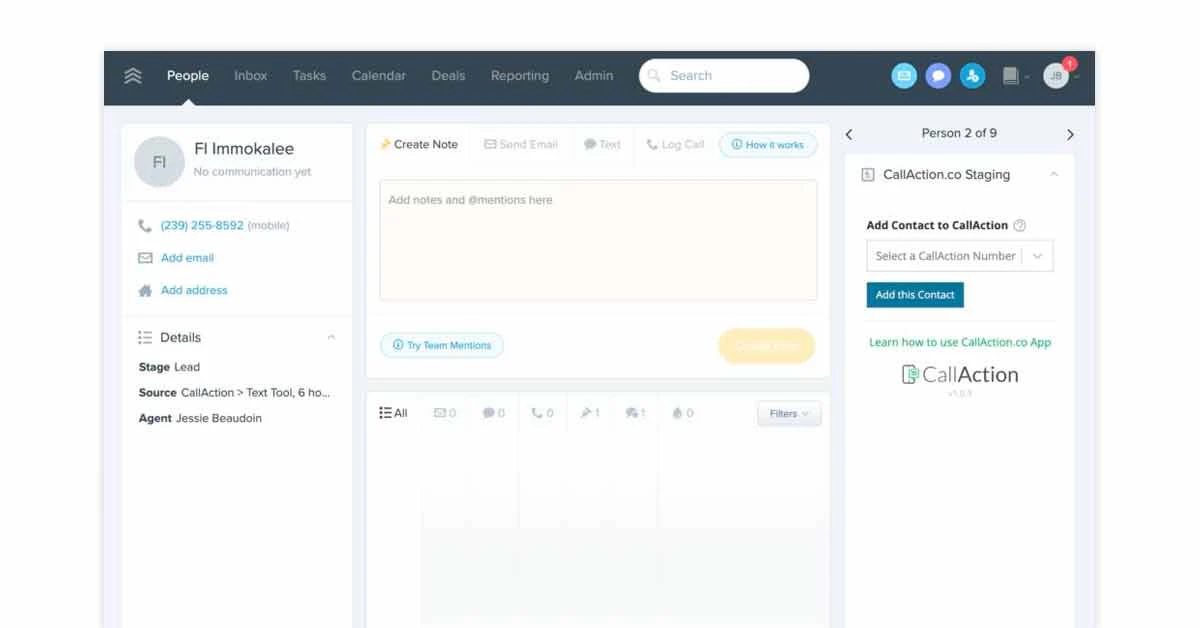Click the Add this Contact button
This screenshot has height=628, width=1200.
(915, 294)
